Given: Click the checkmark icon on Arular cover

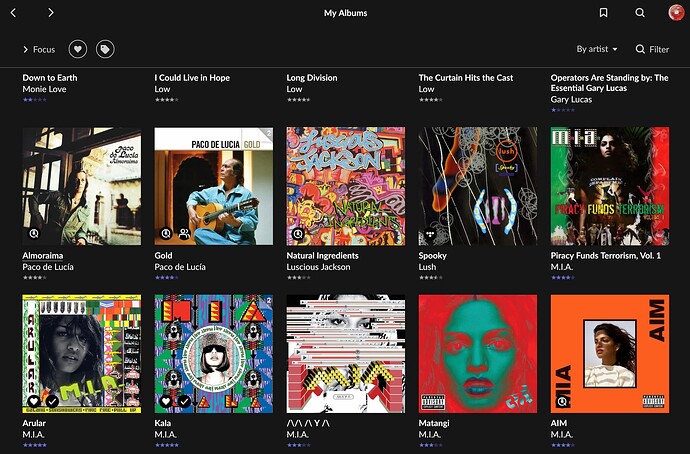Looking at the screenshot, I should 52,401.
